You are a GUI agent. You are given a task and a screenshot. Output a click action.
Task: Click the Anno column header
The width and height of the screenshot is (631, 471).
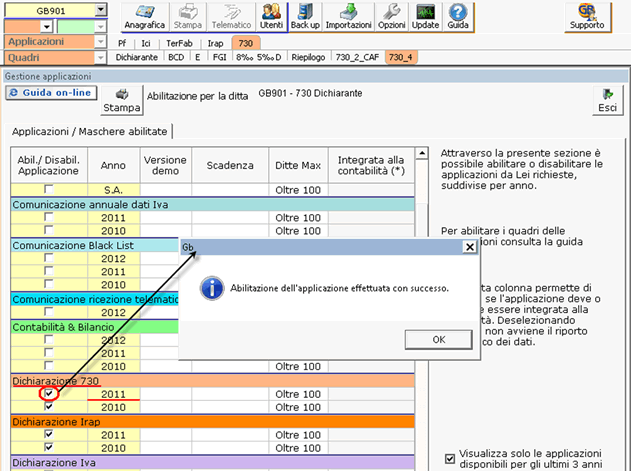coord(113,165)
